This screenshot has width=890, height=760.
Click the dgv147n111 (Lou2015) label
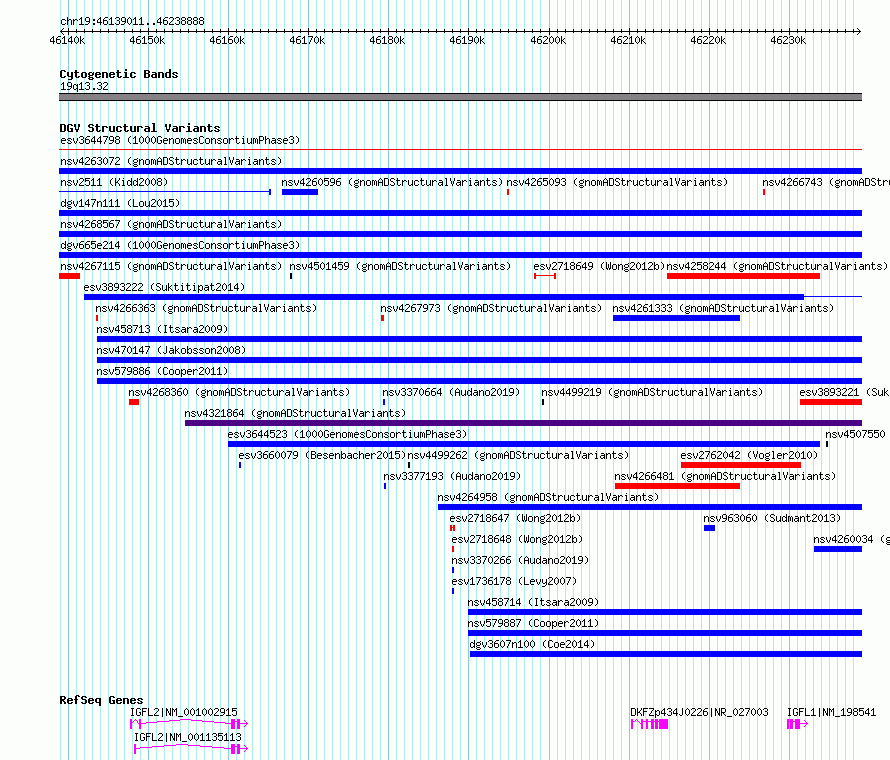(x=120, y=203)
